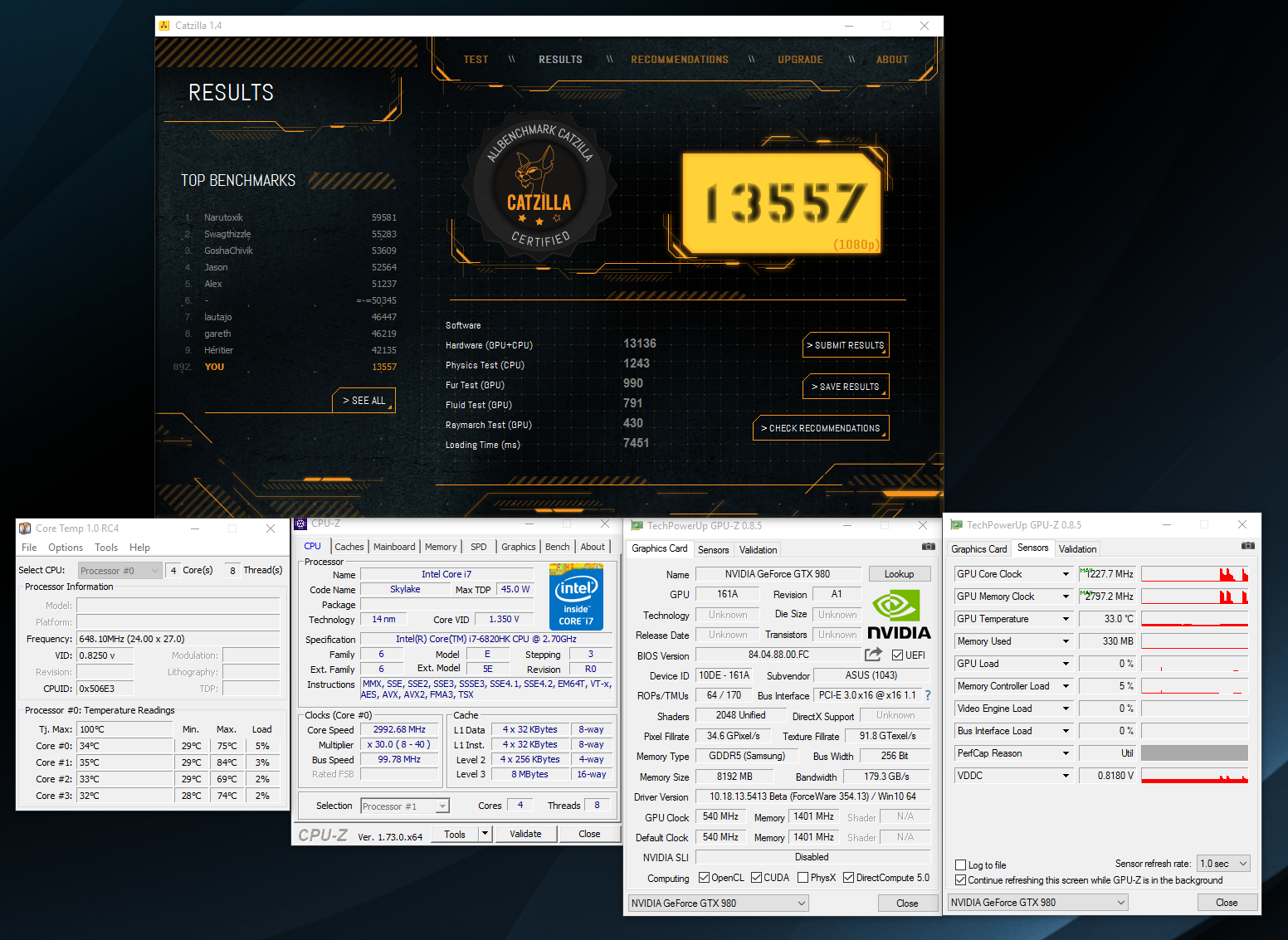This screenshot has width=1288, height=940.
Task: Switch to the Sensors tab in GPU-Z Graphics Card window
Action: [714, 550]
